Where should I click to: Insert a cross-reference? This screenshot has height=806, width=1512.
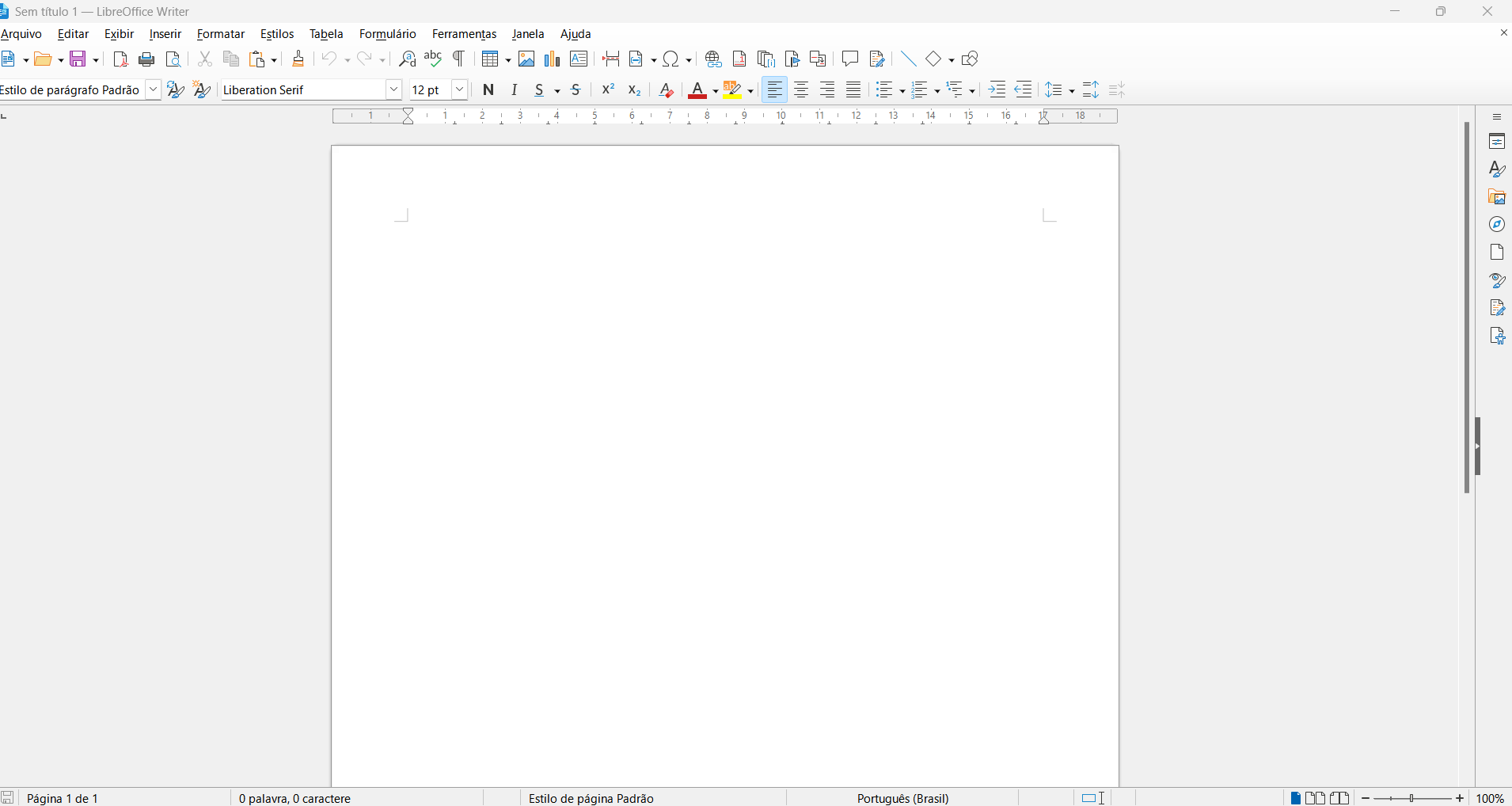click(x=818, y=59)
